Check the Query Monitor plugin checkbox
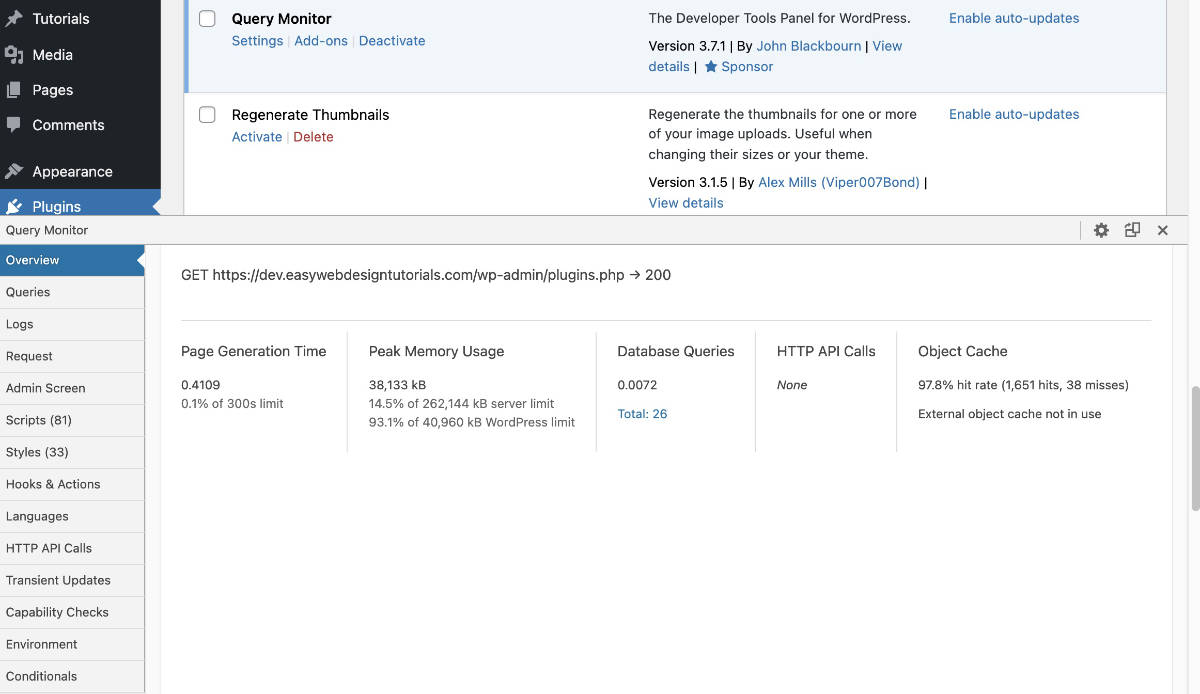The height and width of the screenshot is (694, 1200). click(x=207, y=19)
